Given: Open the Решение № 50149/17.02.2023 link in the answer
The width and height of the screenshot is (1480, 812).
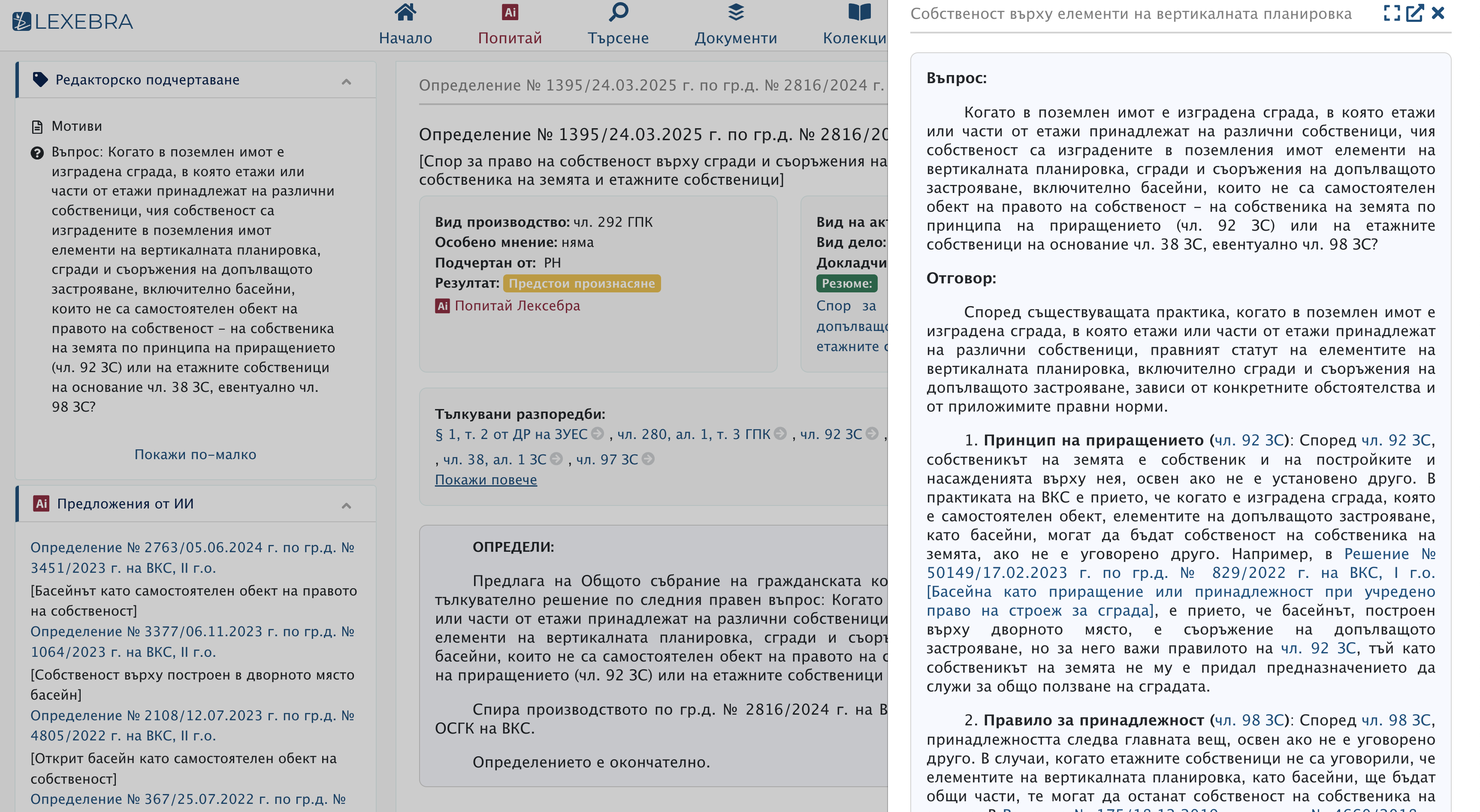Looking at the screenshot, I should click(1181, 582).
